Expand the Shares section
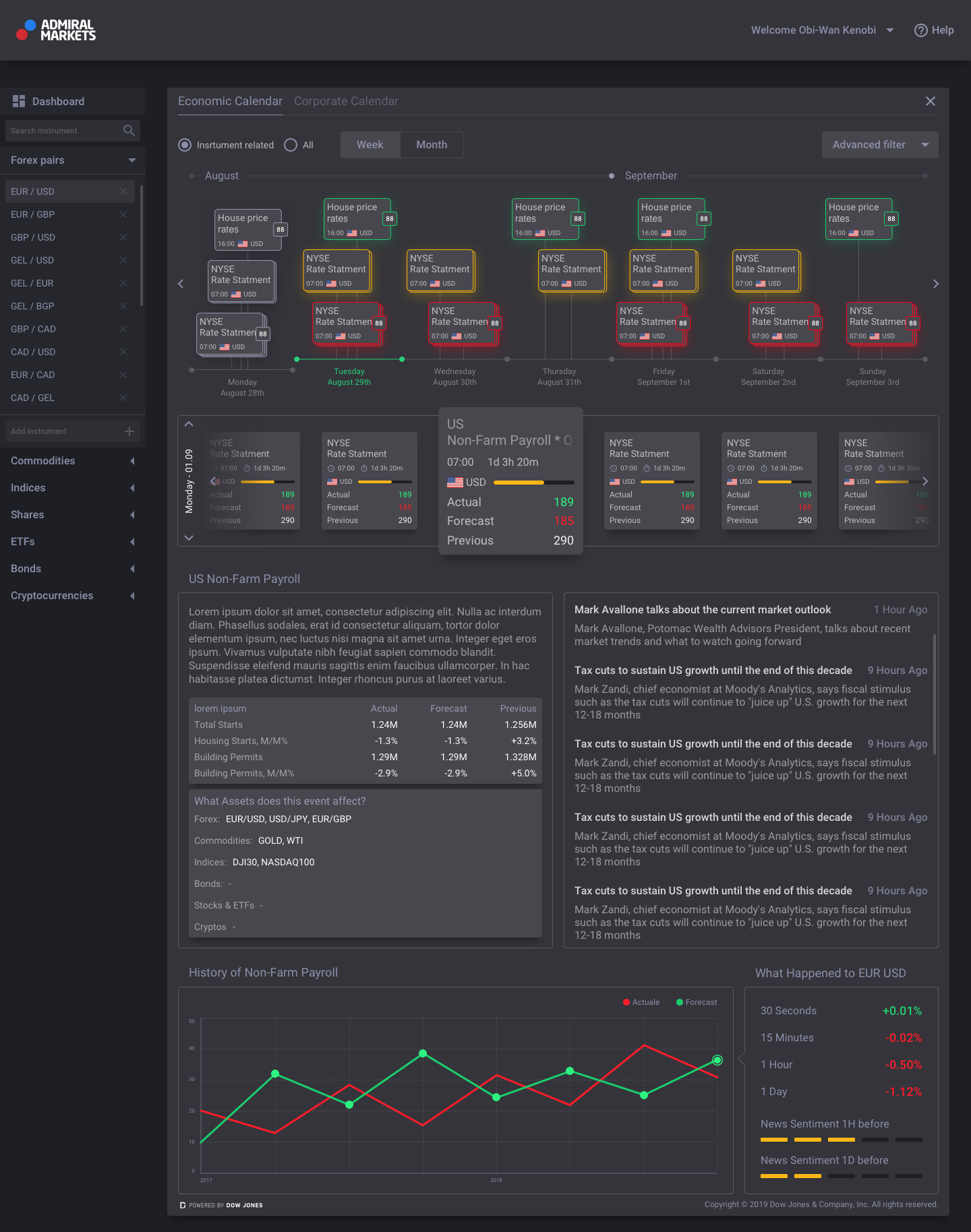 pyautogui.click(x=132, y=515)
